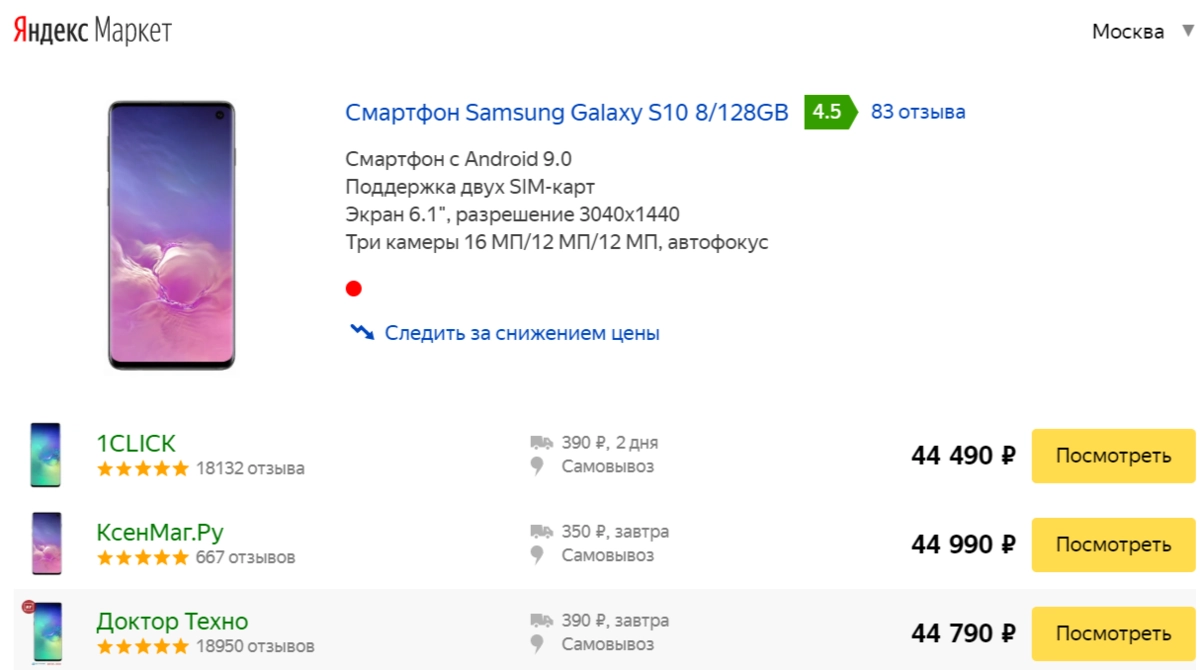Click the Яндекс Маркет logo
This screenshot has width=1200, height=670.
[92, 31]
